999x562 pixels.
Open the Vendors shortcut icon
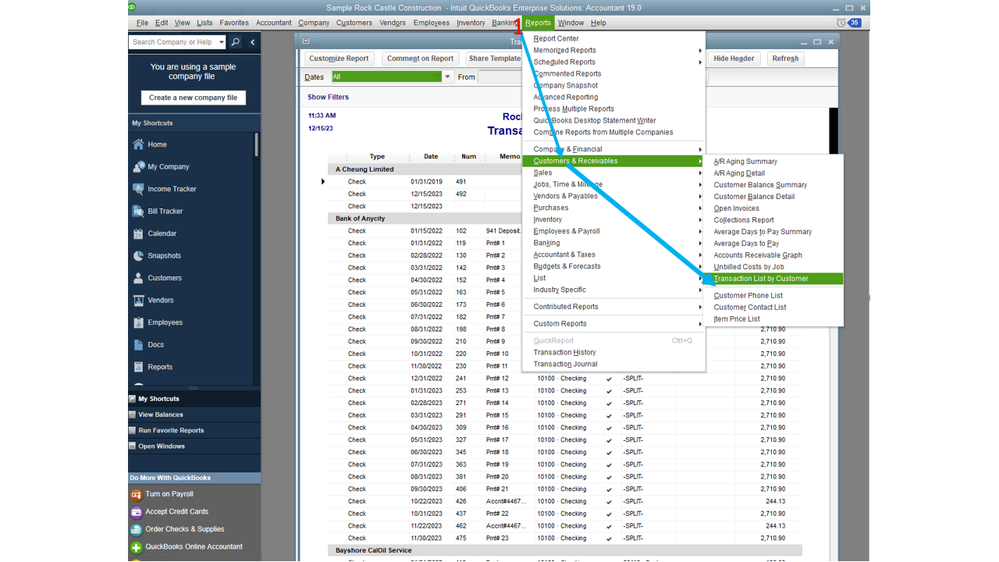[x=138, y=301]
